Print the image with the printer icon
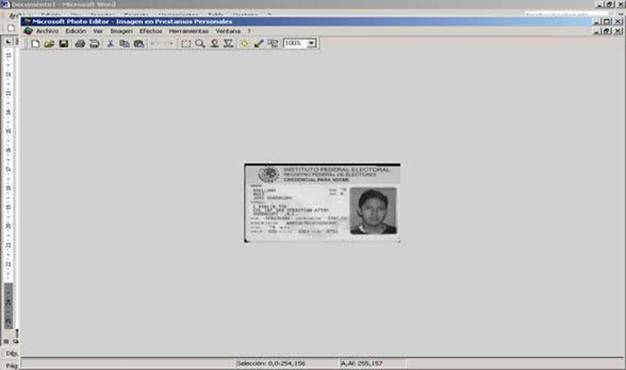 coord(80,44)
